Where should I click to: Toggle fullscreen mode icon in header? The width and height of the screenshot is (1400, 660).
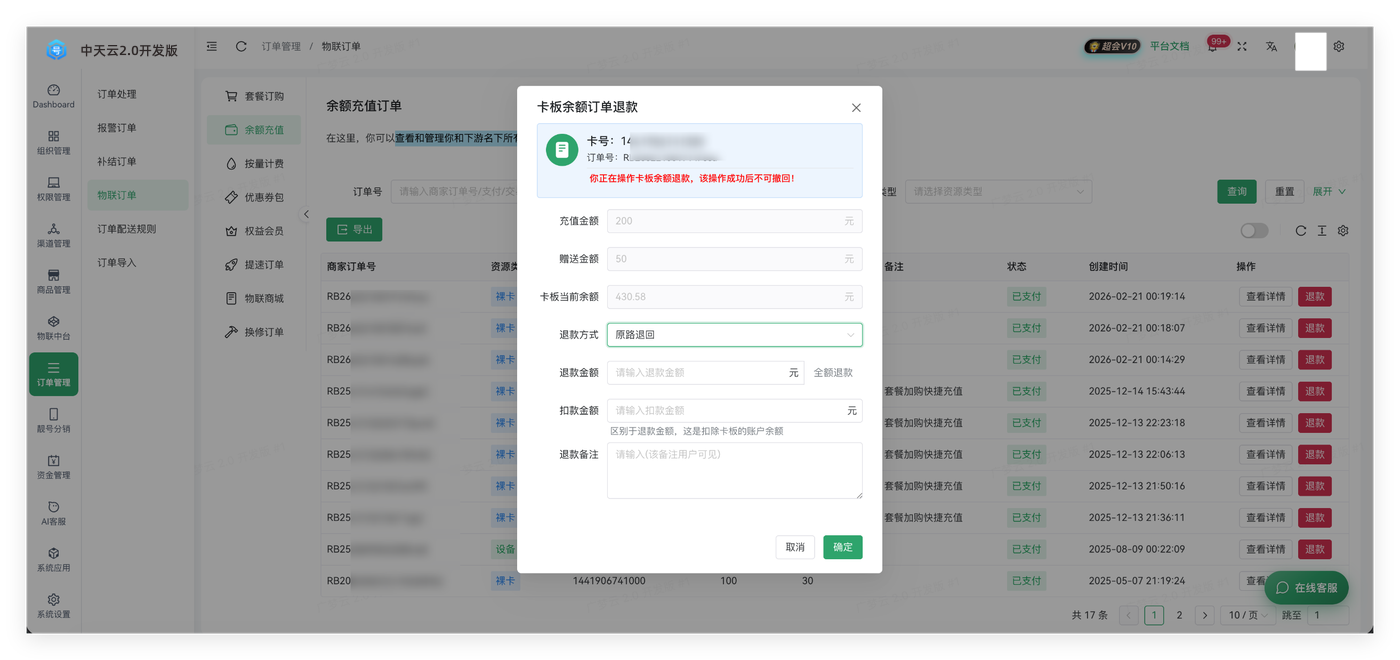(x=1242, y=46)
